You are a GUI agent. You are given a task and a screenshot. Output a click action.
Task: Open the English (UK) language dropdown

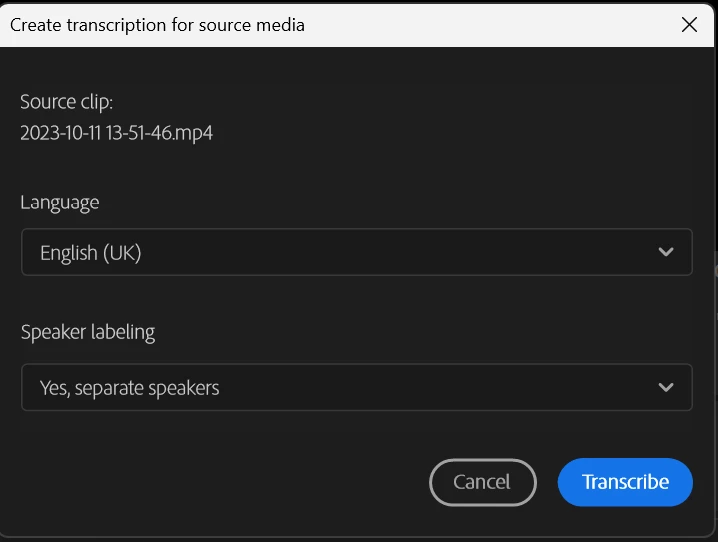click(357, 252)
